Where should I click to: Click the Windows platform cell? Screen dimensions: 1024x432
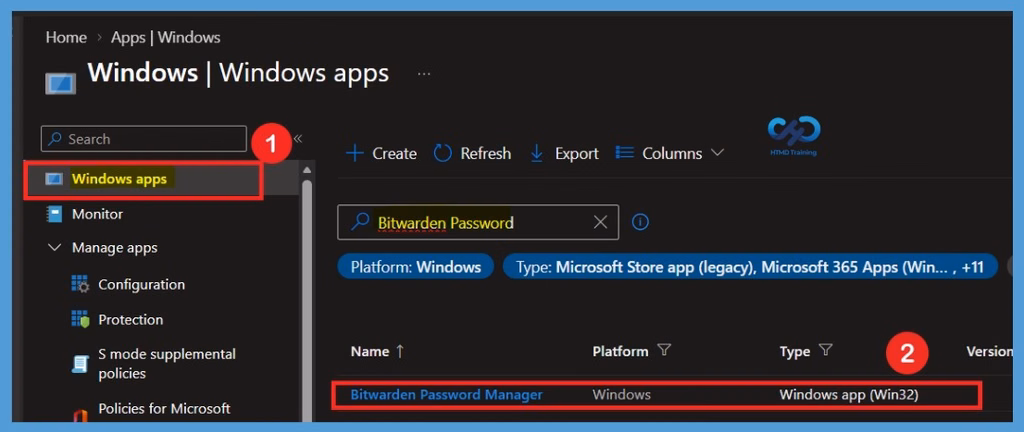621,395
